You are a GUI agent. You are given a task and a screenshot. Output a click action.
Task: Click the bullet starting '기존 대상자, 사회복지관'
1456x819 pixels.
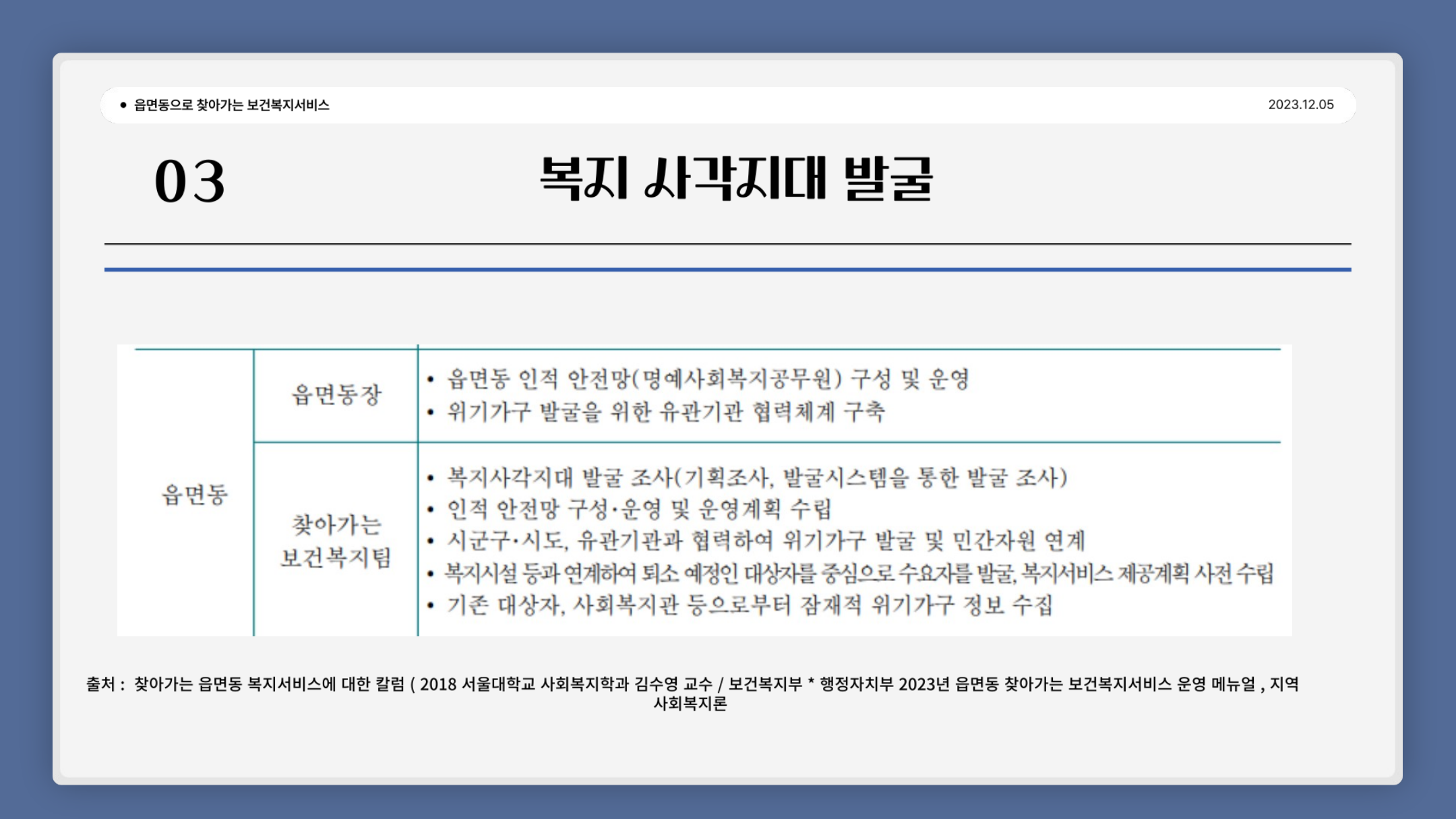coord(749,605)
